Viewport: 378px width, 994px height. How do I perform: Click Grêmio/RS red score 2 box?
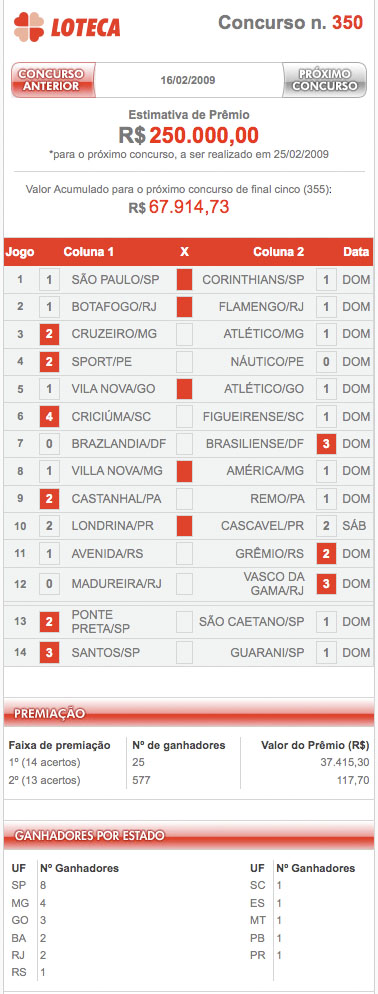pos(326,553)
